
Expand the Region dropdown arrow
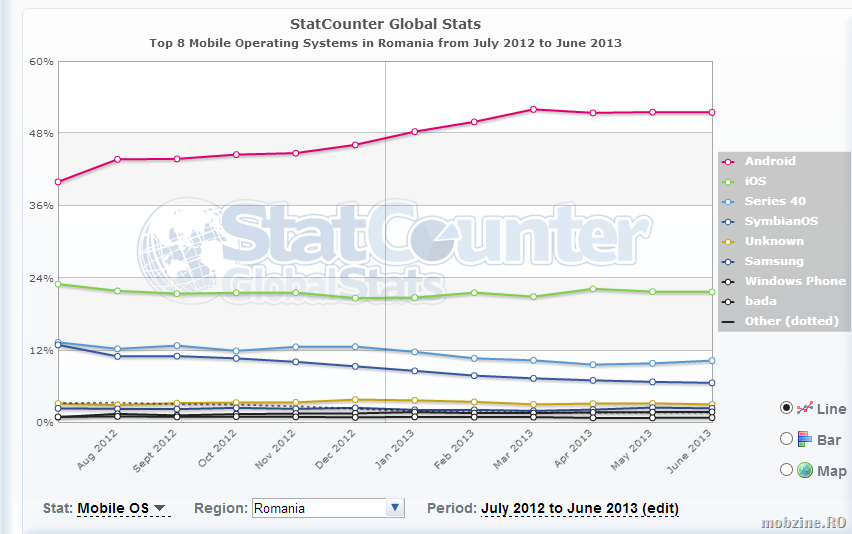click(x=395, y=508)
